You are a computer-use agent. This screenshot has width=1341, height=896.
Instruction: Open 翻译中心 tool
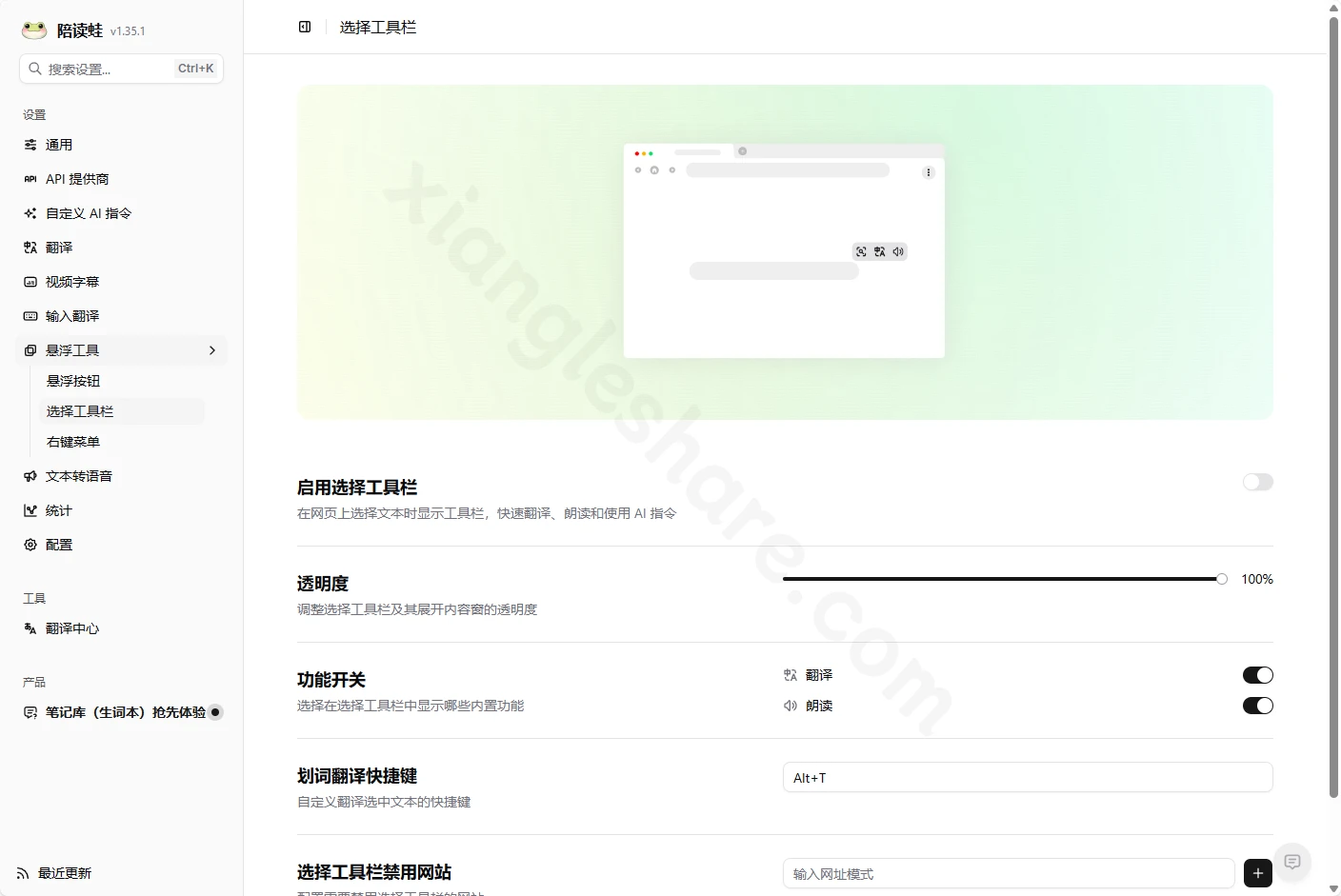(122, 628)
